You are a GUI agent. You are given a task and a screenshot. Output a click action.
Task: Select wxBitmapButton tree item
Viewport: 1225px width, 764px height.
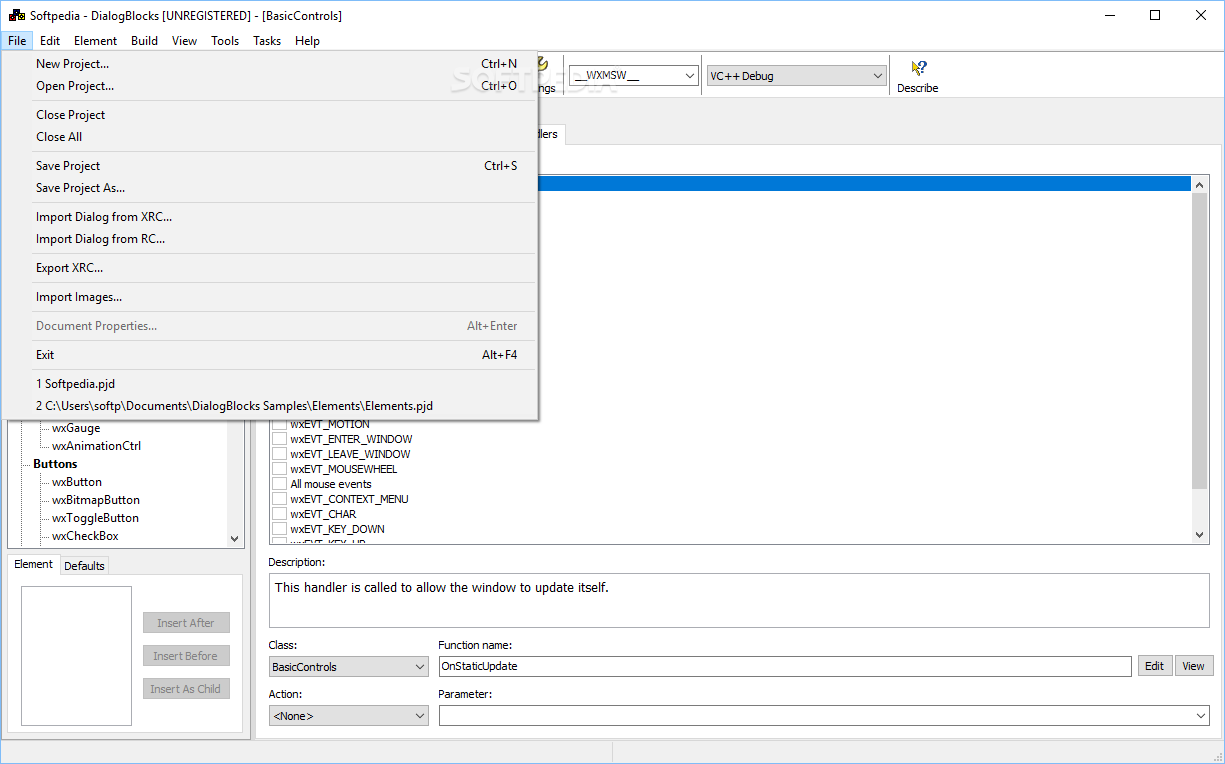click(x=96, y=500)
